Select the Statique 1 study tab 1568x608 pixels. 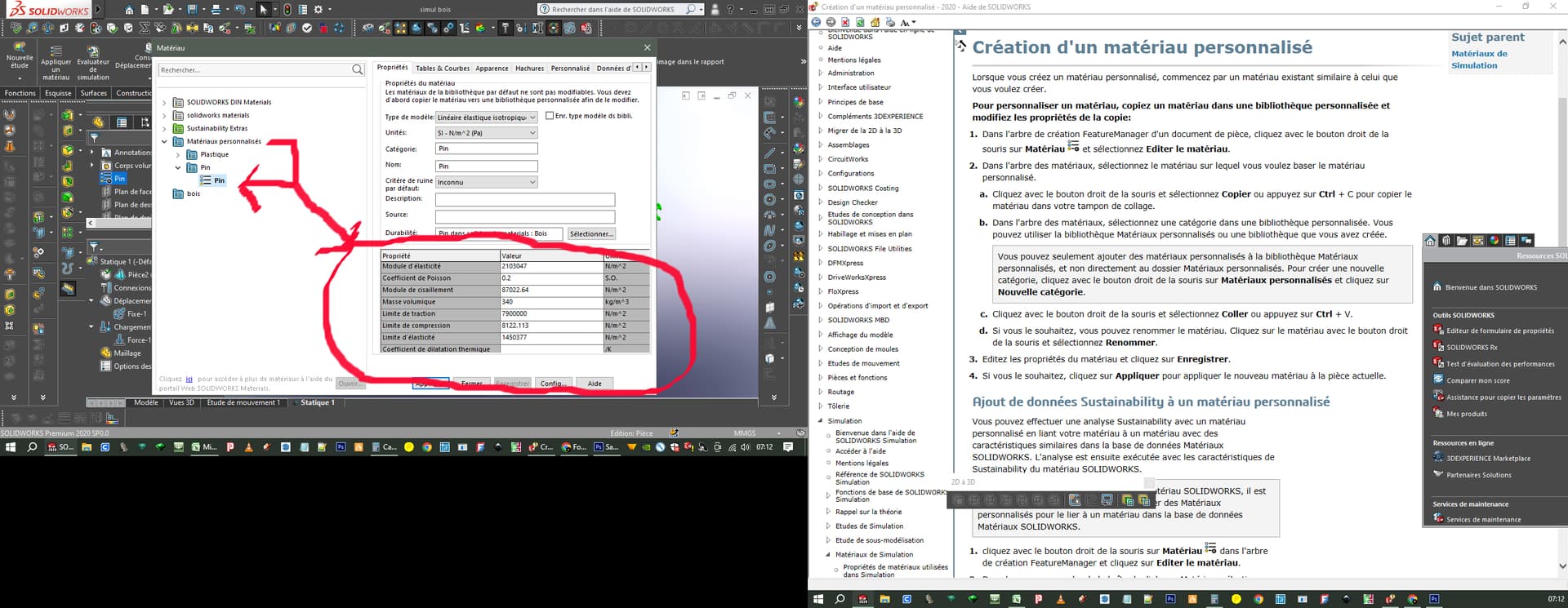317,402
